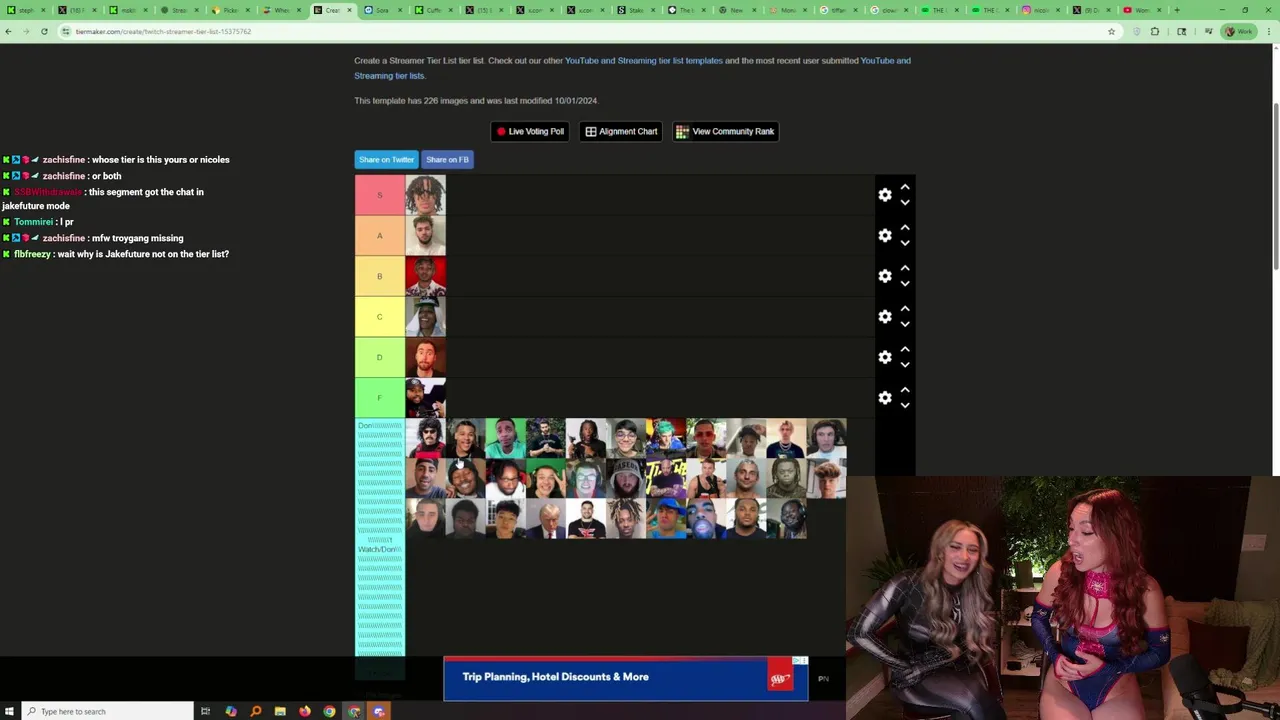Screen dimensions: 1280x720
Task: Open settings gear for A tier row
Action: pos(885,235)
